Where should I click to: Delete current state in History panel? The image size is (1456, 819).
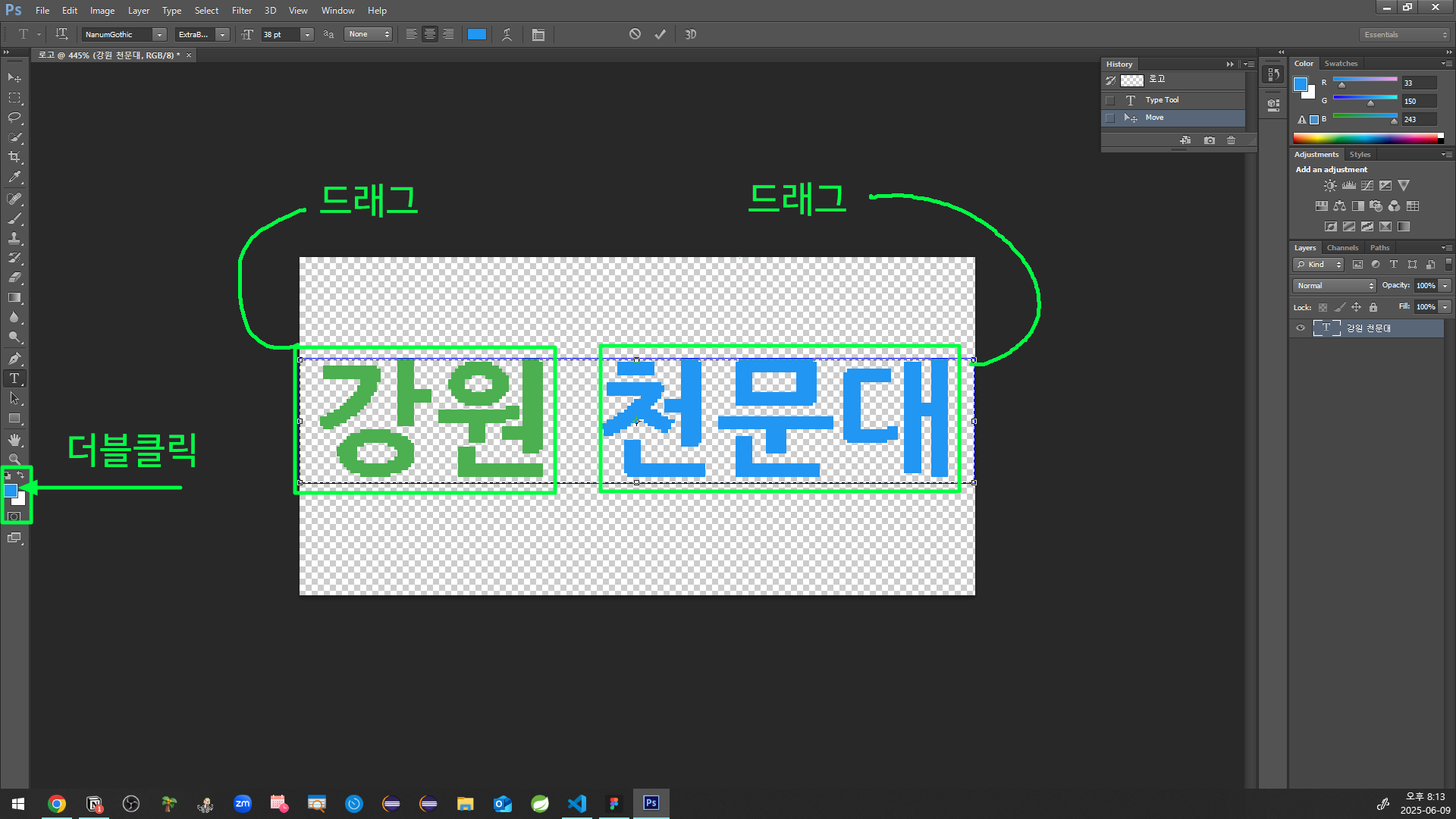[1231, 140]
